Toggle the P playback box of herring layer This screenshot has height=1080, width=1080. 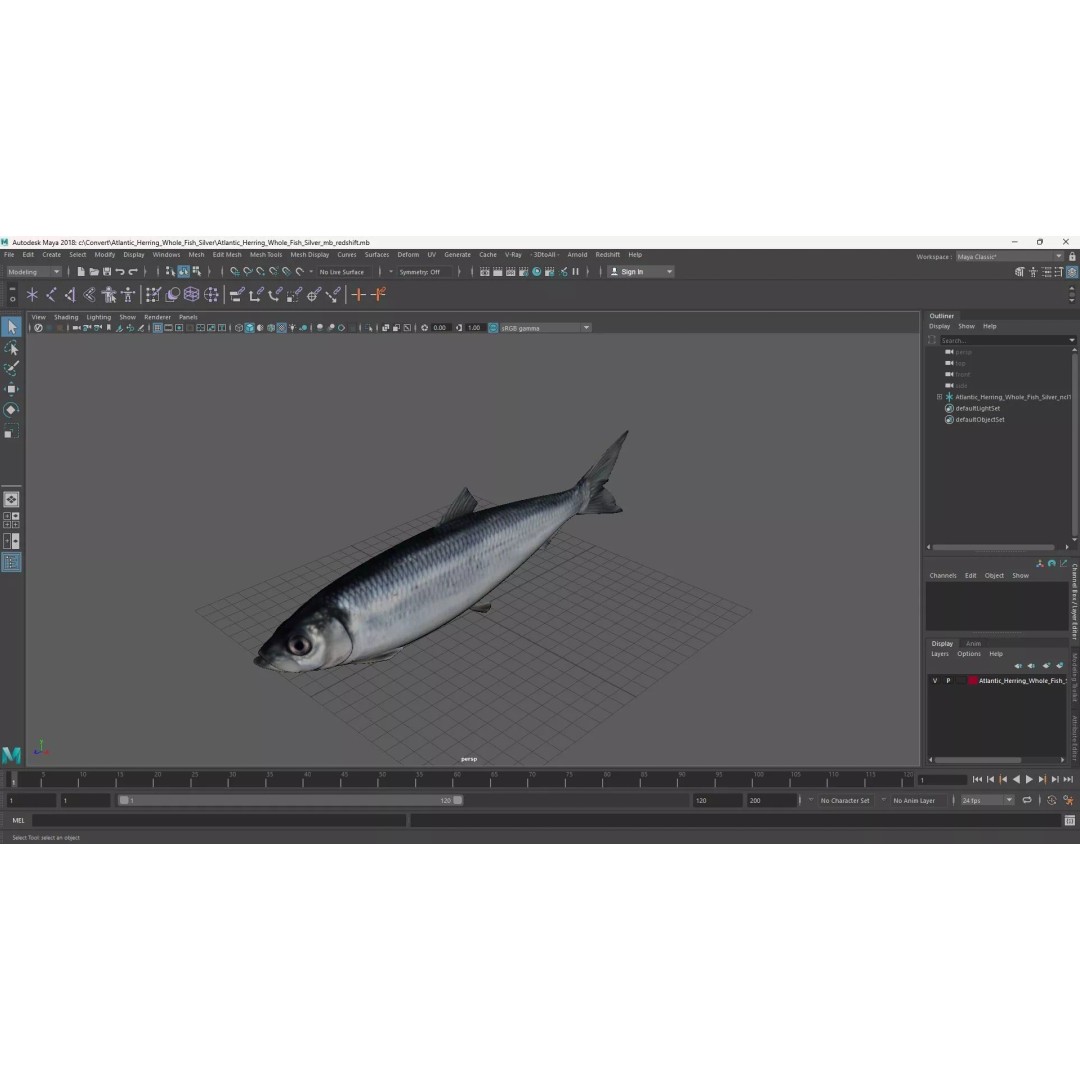pyautogui.click(x=948, y=681)
